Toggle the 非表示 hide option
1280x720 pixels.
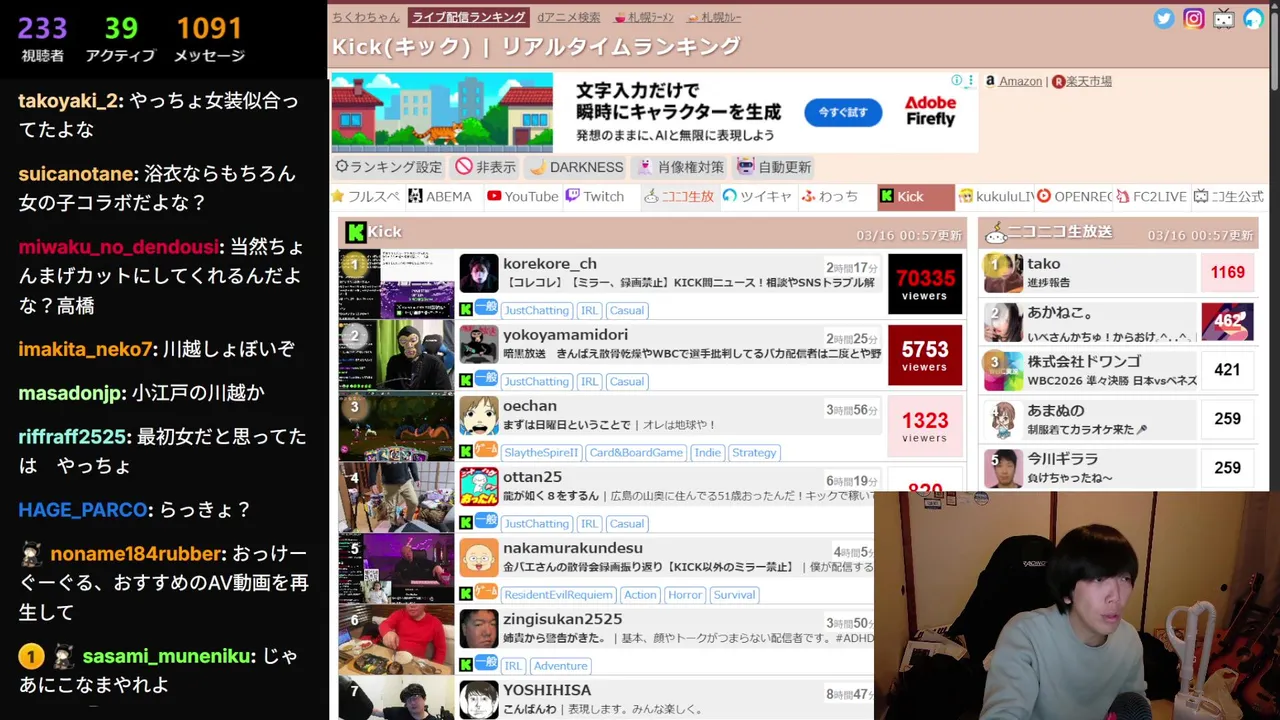pyautogui.click(x=485, y=167)
